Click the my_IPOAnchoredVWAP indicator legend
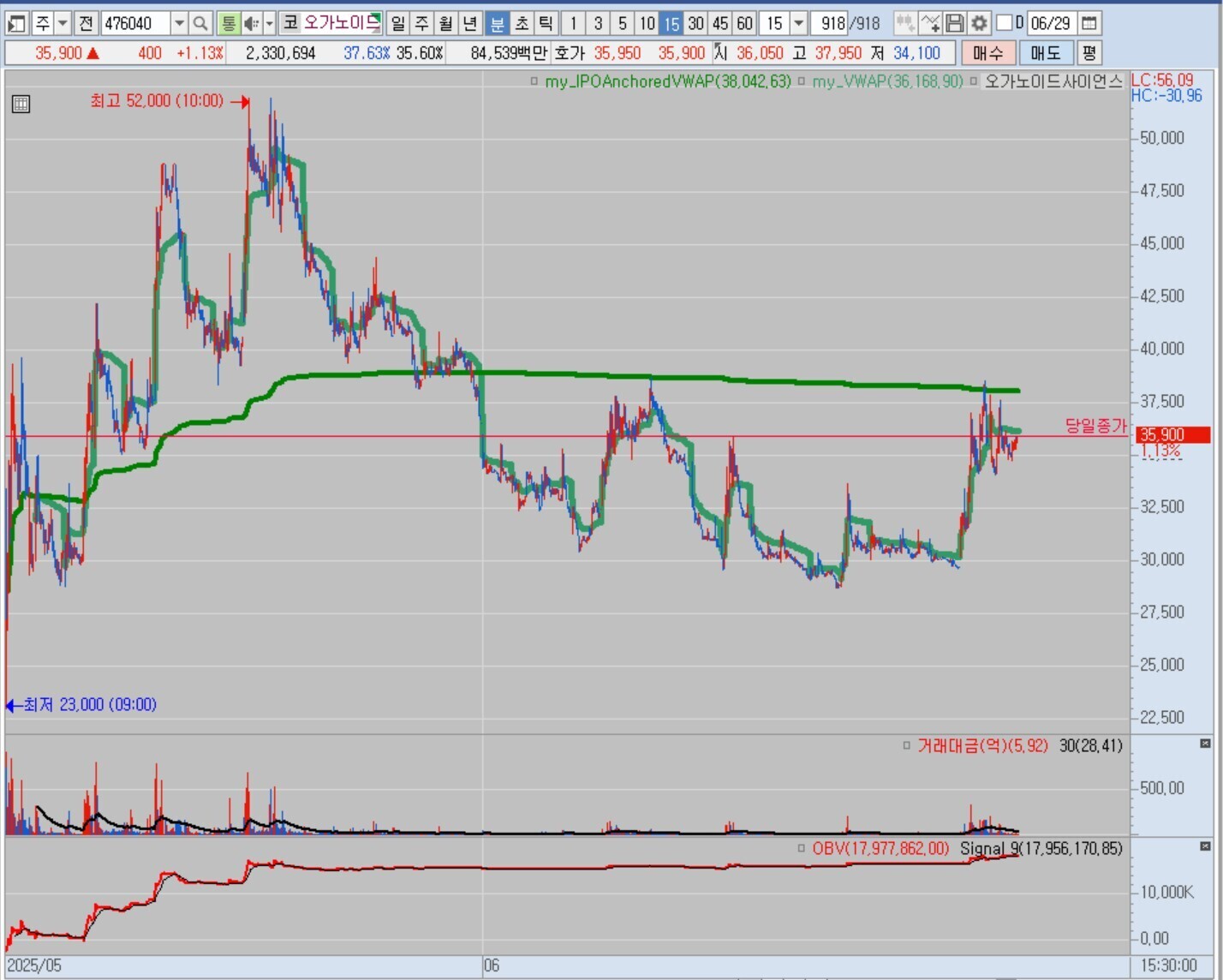This screenshot has width=1223, height=980. click(668, 82)
